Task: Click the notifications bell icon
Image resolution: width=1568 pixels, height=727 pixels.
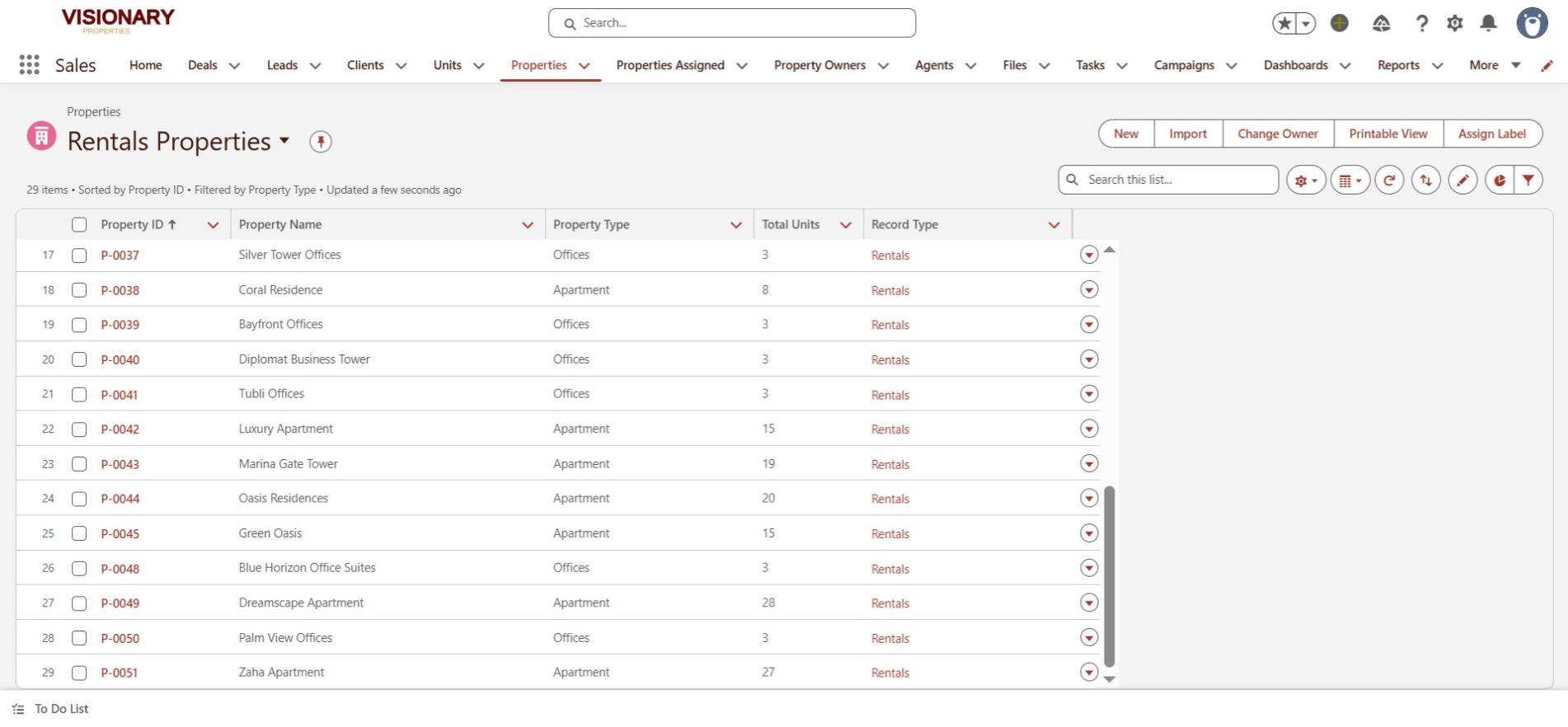Action: click(x=1488, y=23)
